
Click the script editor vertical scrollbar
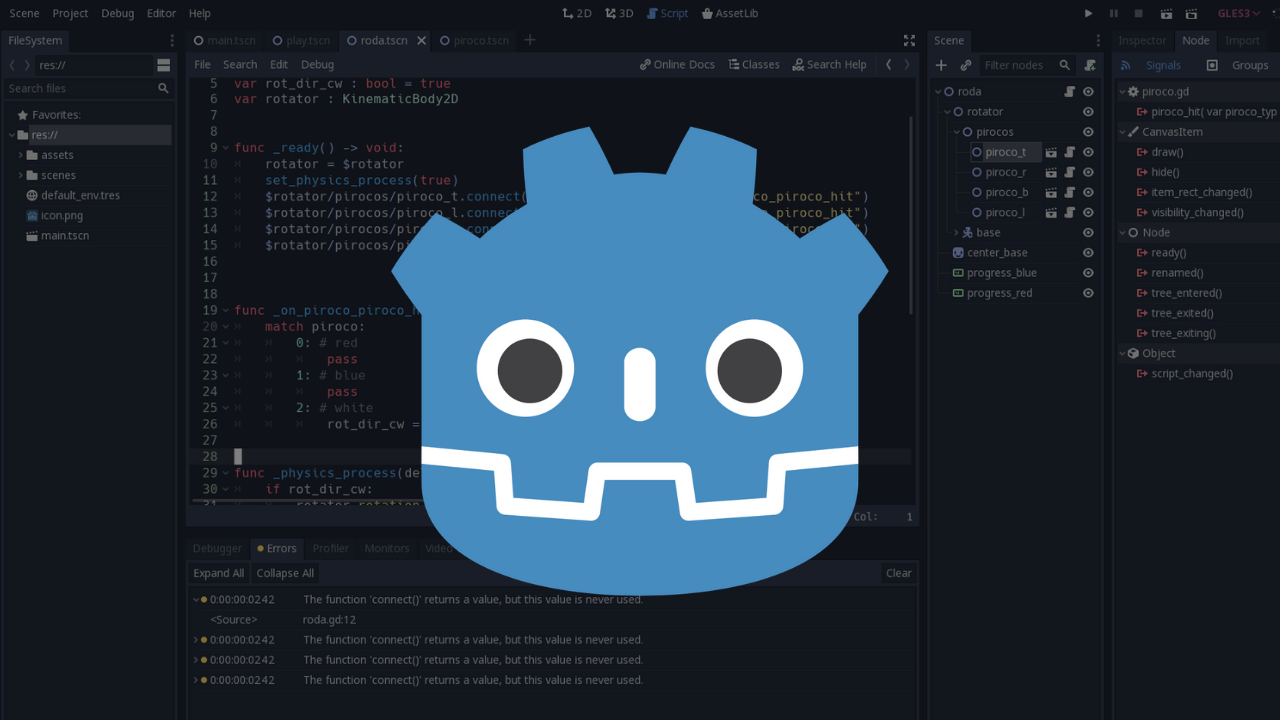911,215
